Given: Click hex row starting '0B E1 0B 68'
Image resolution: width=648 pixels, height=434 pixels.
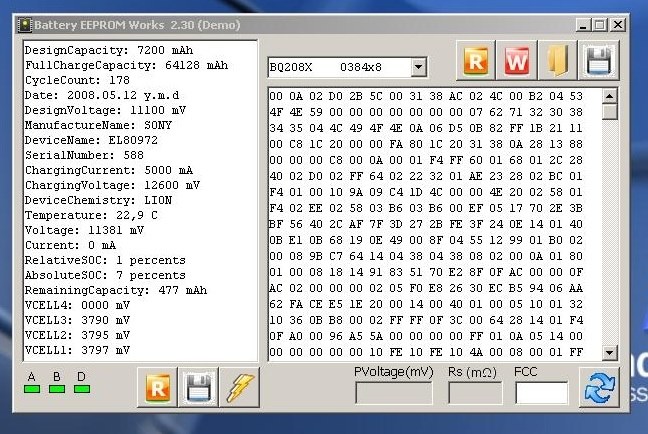Looking at the screenshot, I should pyautogui.click(x=426, y=240).
